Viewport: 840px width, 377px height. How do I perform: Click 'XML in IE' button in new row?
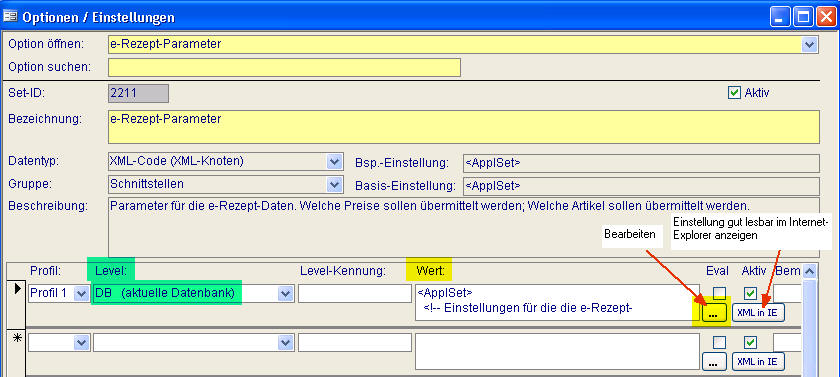coord(758,361)
